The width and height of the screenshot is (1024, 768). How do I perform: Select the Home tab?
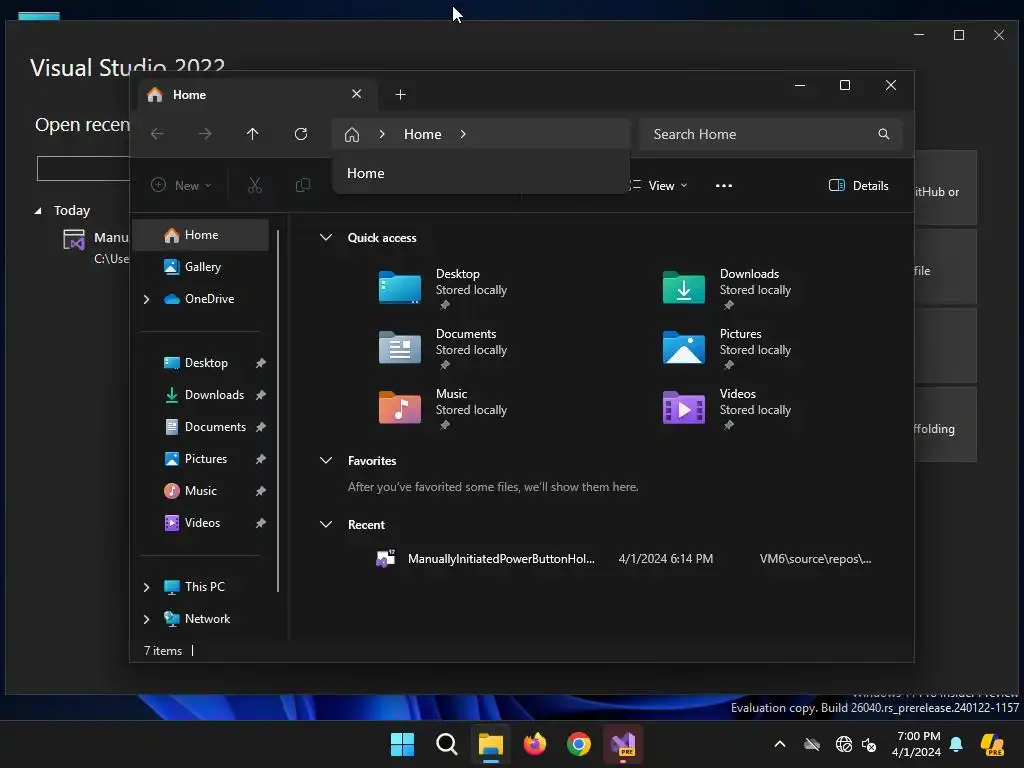(x=257, y=95)
